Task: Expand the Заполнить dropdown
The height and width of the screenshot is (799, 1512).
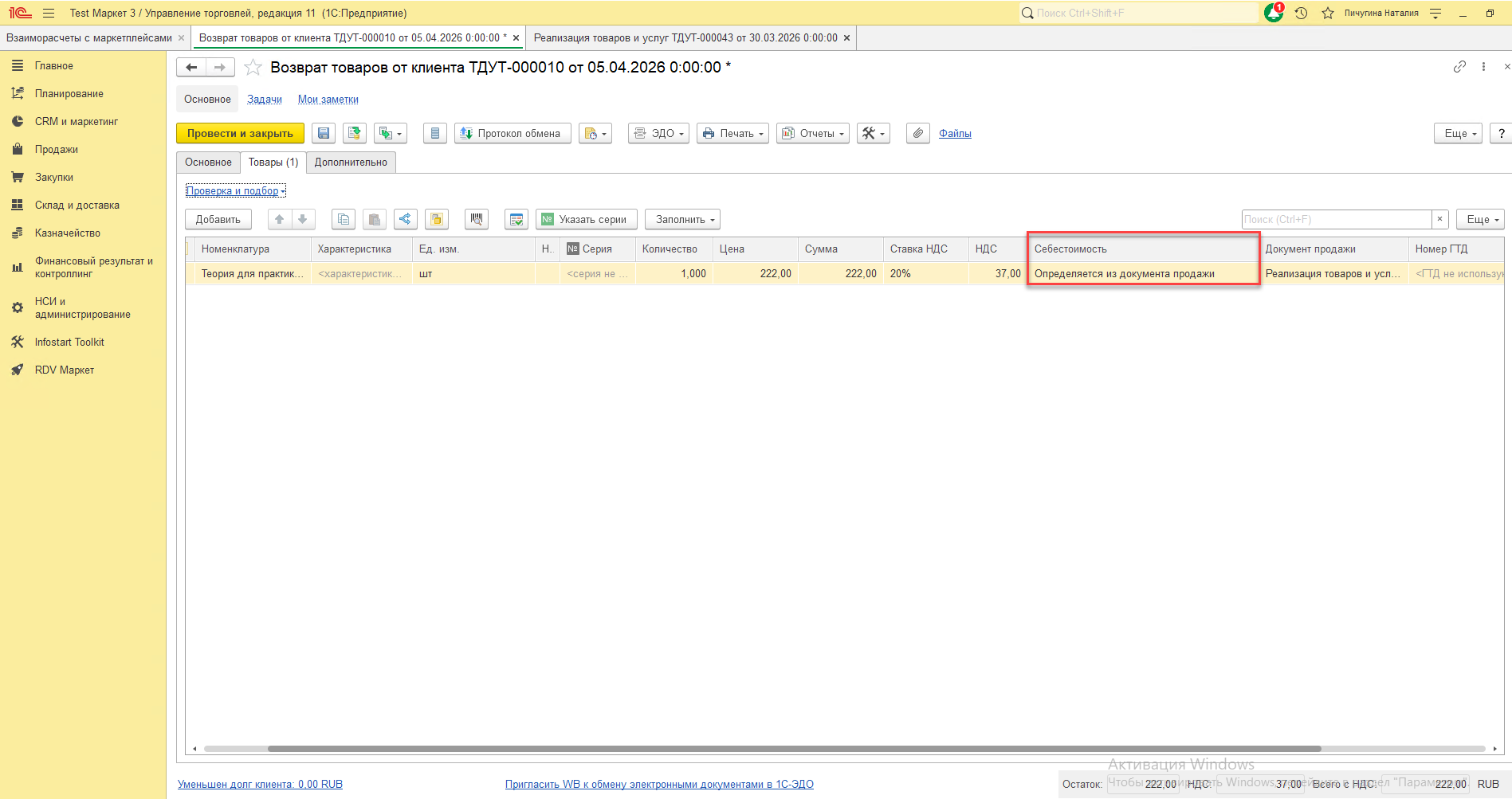Action: (684, 219)
